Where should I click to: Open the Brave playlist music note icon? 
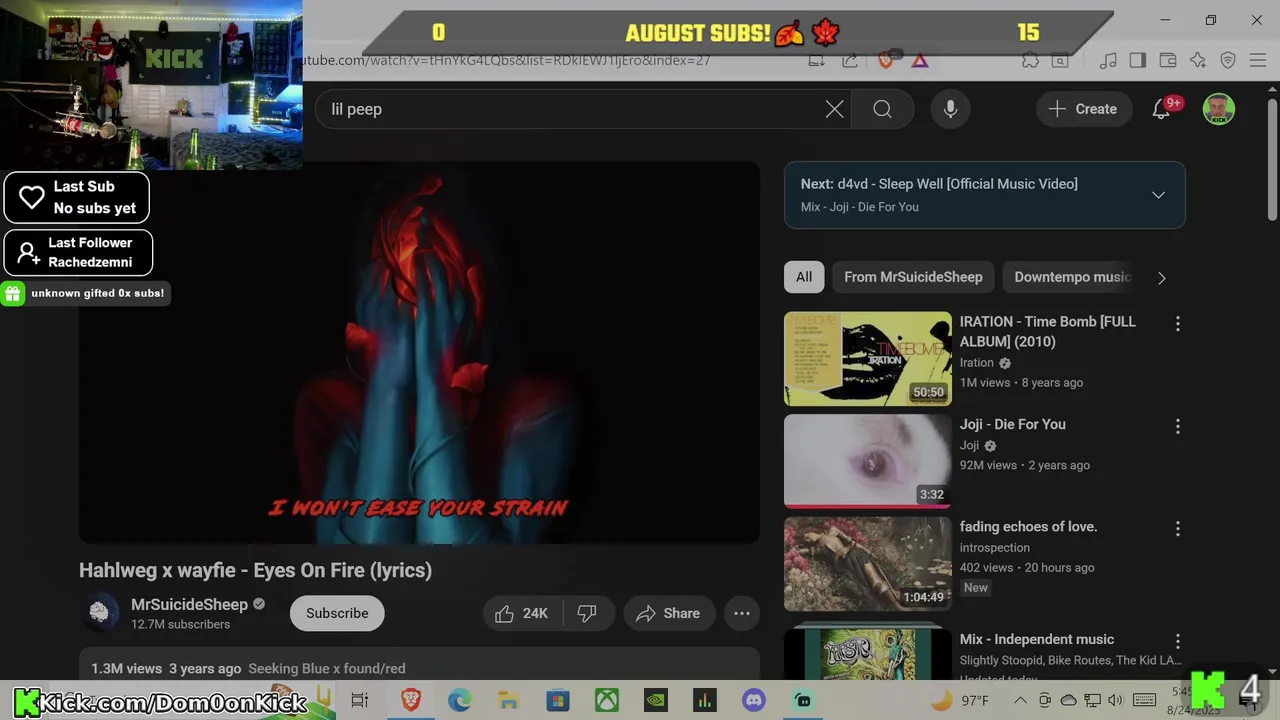point(1107,60)
